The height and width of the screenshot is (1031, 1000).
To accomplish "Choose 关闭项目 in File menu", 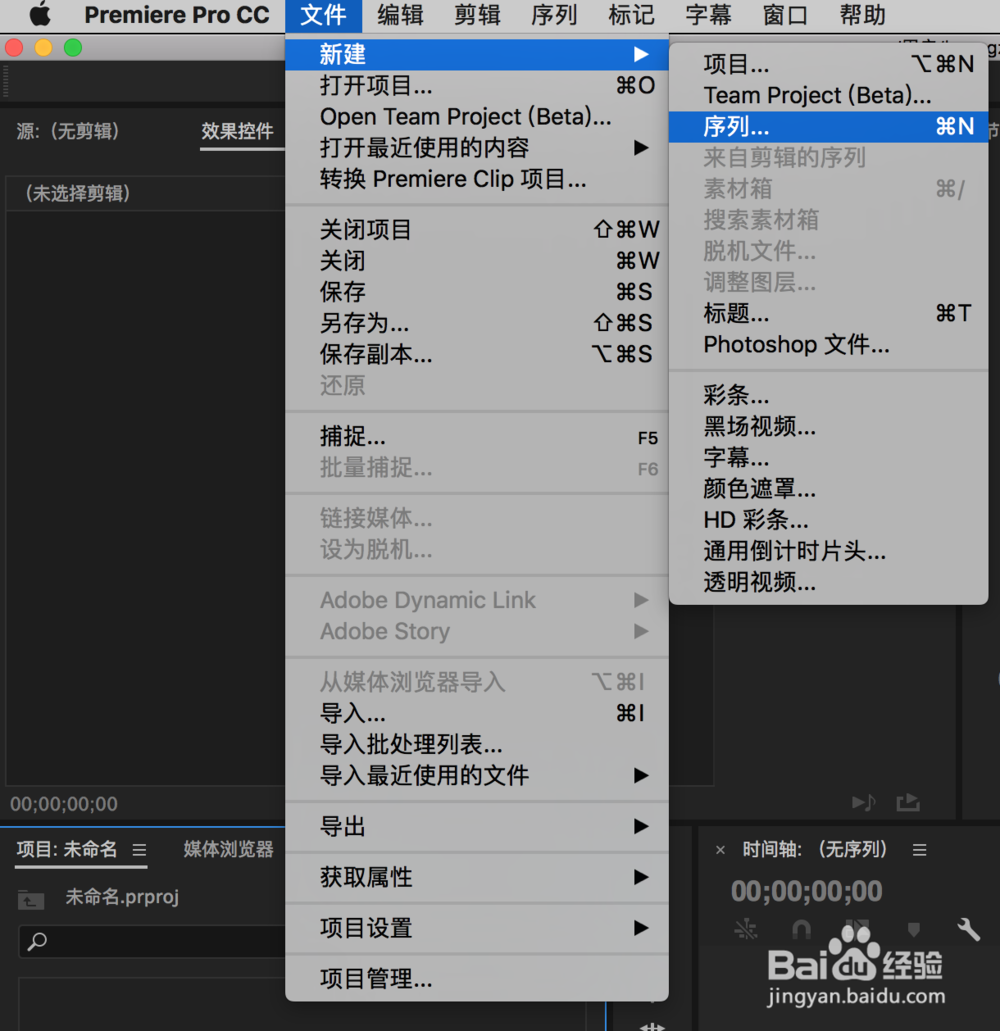I will (477, 229).
